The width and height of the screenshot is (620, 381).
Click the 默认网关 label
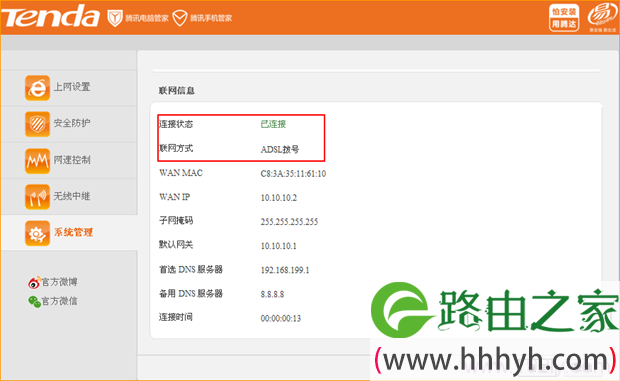176,245
